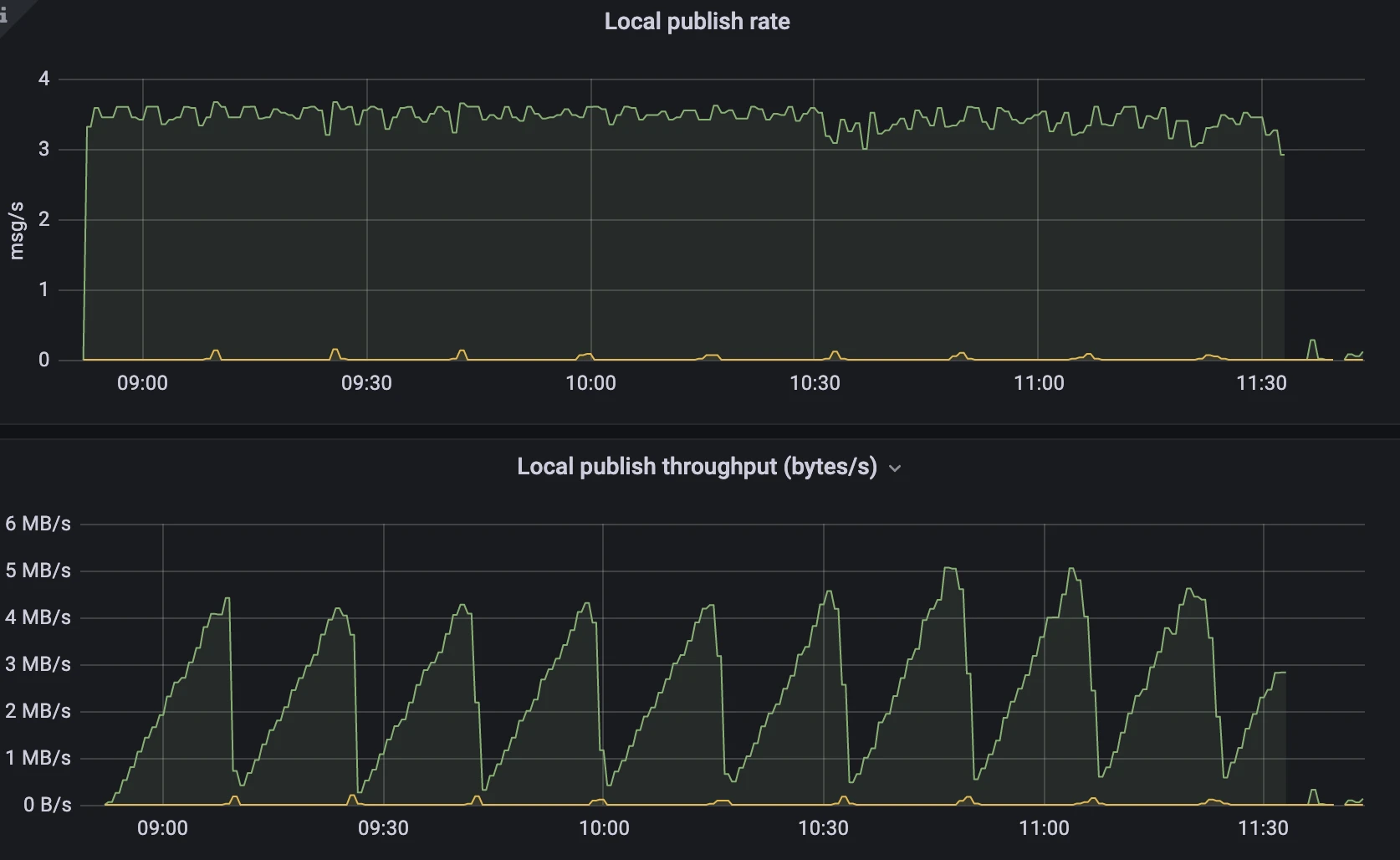
Task: Click the 6 MB/s y-axis label
Action: point(38,524)
